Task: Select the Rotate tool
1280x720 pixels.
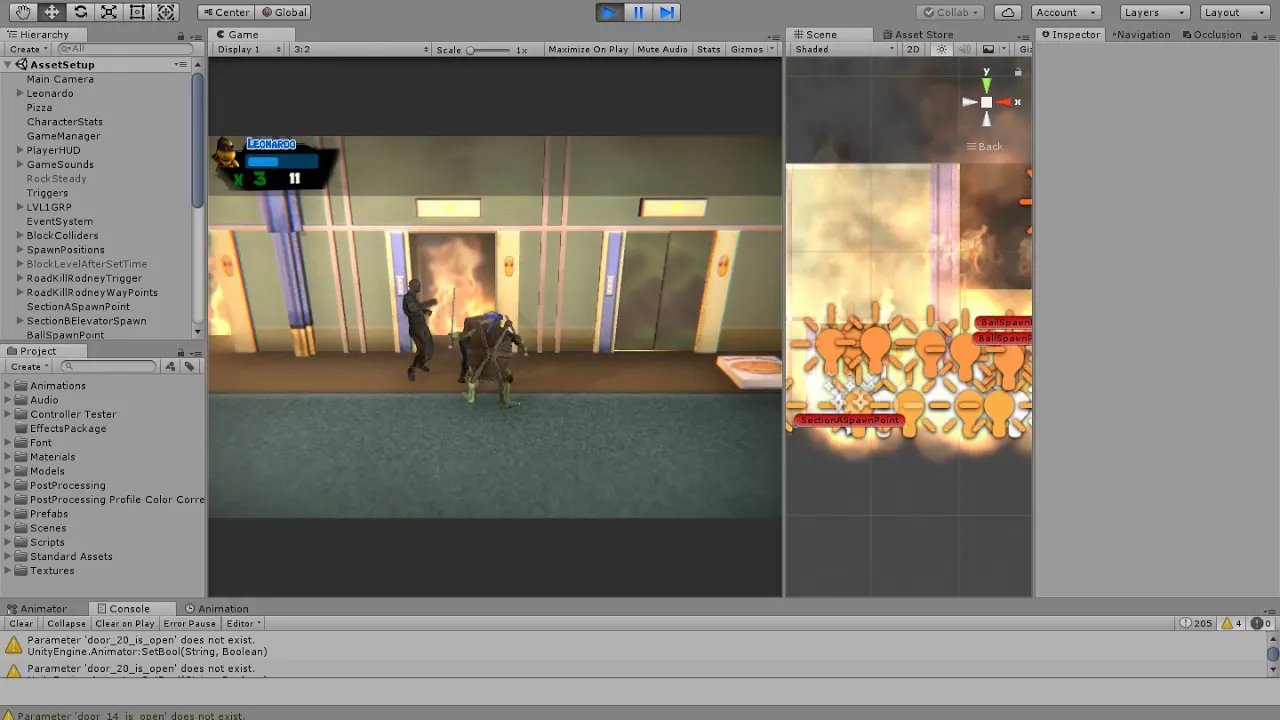Action: point(80,12)
